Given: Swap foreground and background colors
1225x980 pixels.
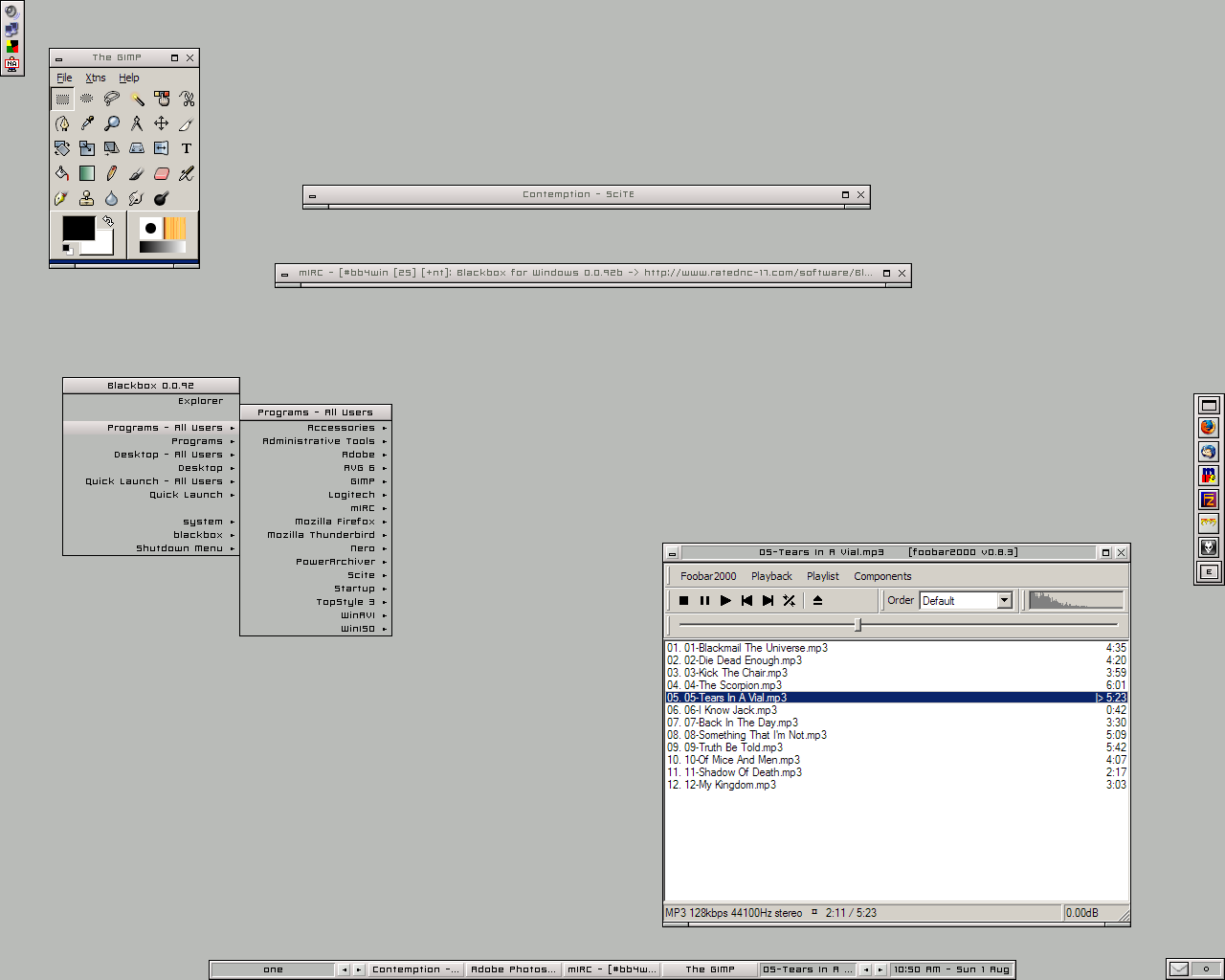Looking at the screenshot, I should click(x=109, y=221).
